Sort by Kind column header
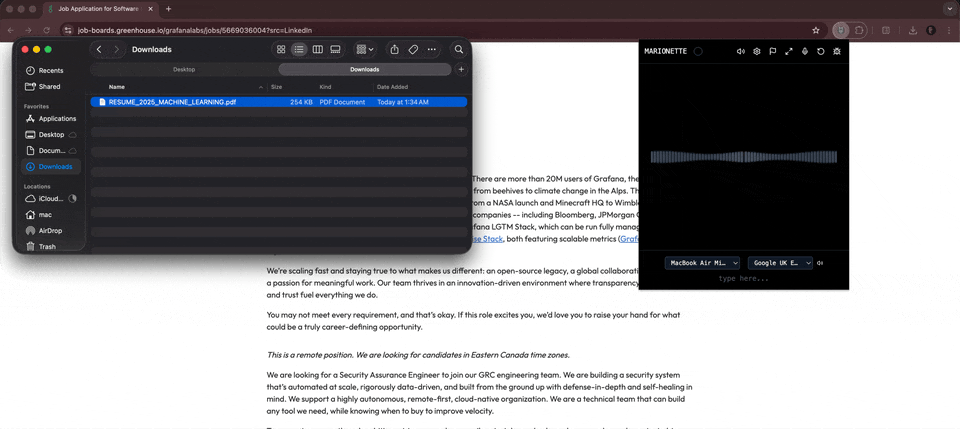Screen dimensions: 960x429 coord(325,87)
